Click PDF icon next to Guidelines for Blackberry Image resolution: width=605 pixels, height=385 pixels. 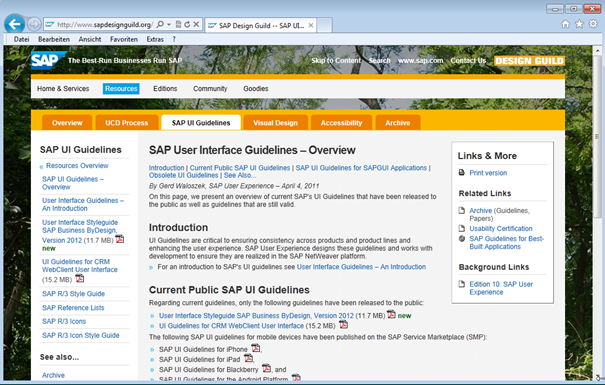[266, 368]
